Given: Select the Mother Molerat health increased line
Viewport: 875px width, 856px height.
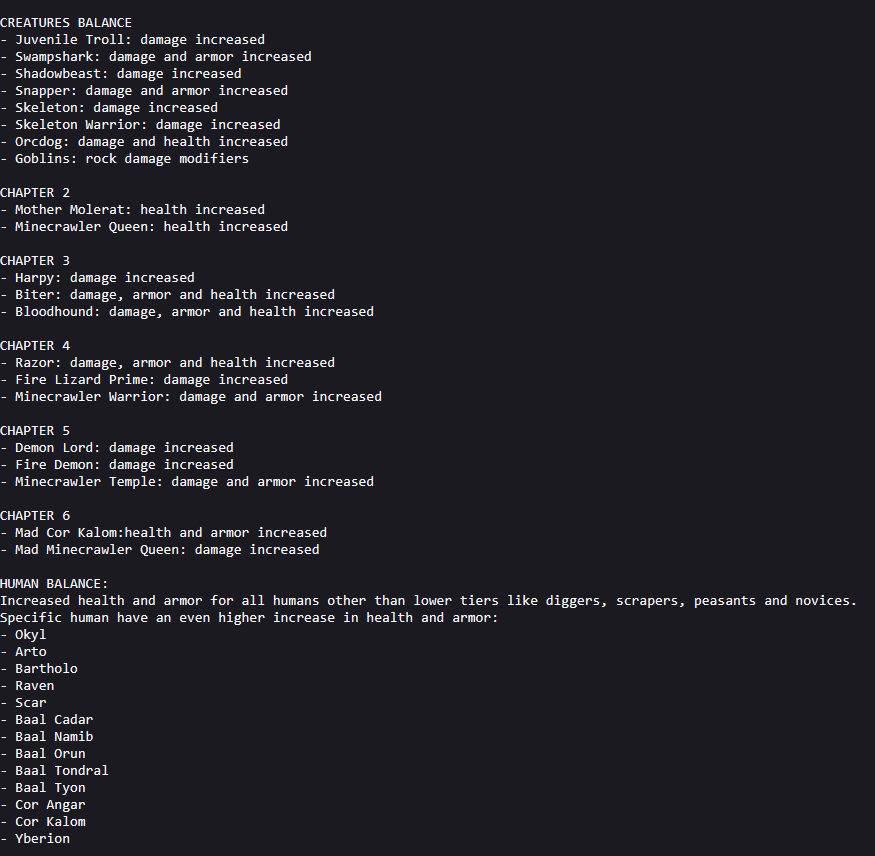Looking at the screenshot, I should pyautogui.click(x=132, y=210).
